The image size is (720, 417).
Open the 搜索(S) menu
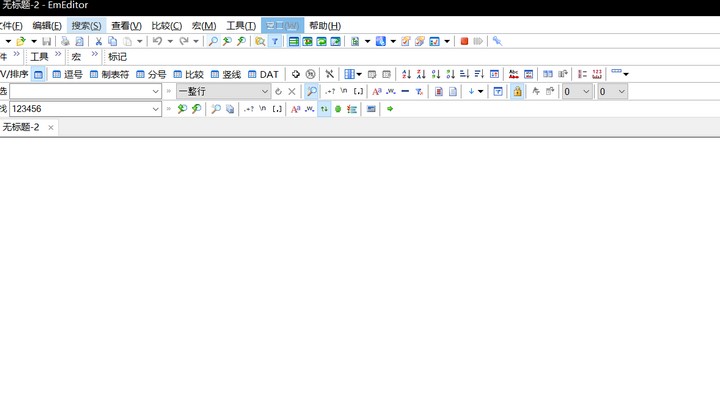(86, 25)
